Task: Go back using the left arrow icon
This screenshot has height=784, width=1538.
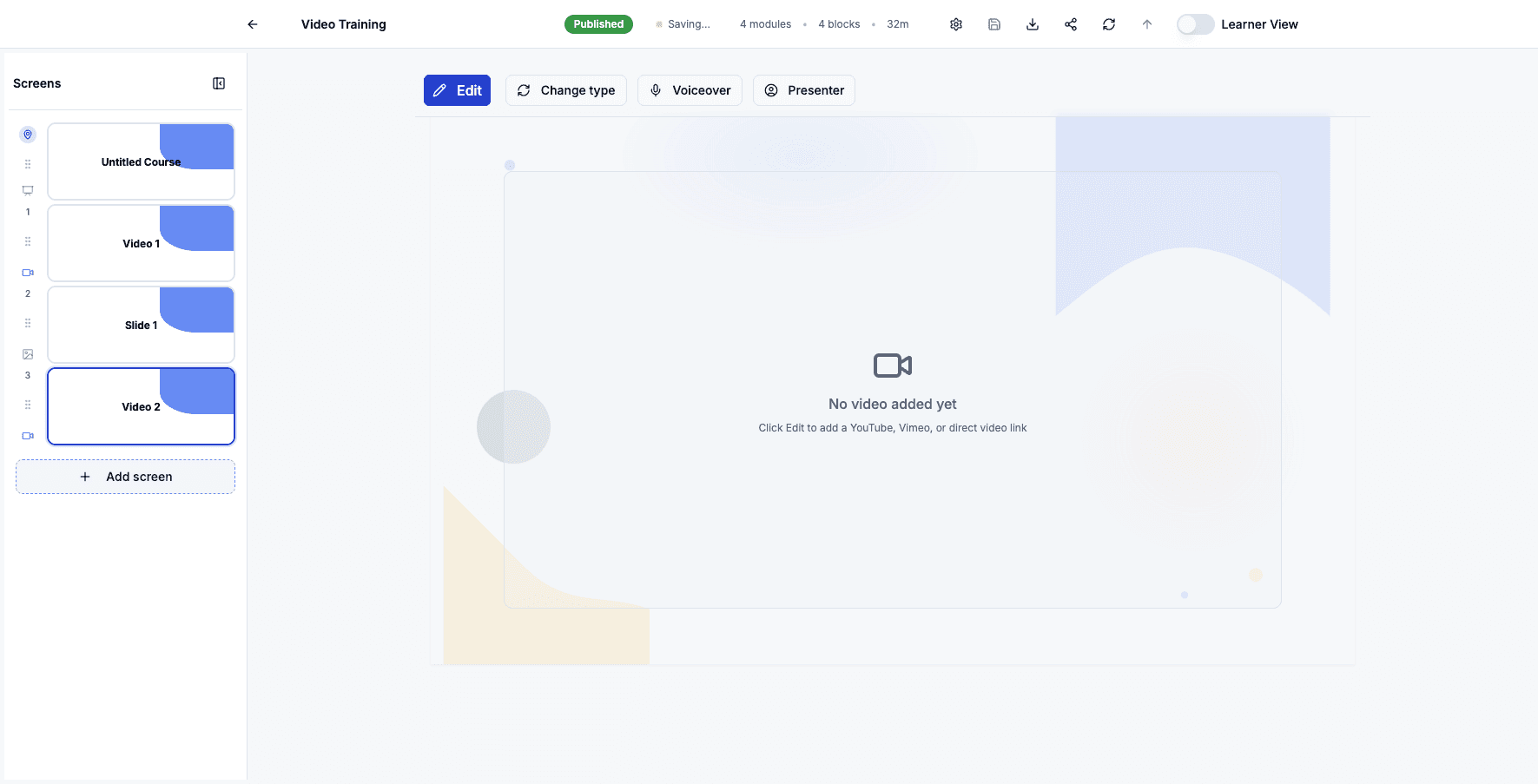Action: click(x=253, y=24)
